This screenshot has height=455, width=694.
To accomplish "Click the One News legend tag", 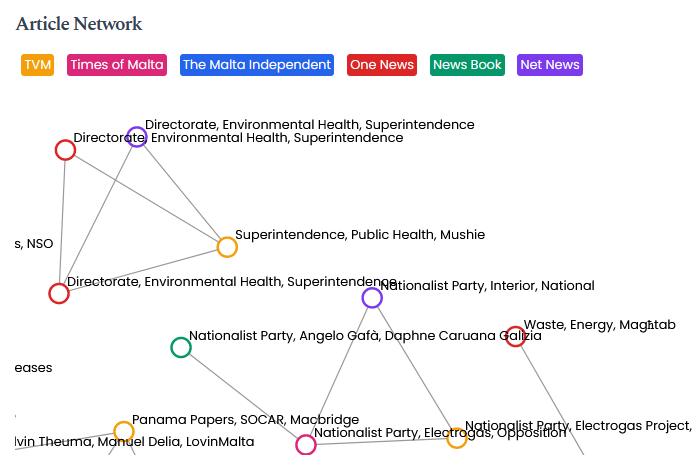I will 382,65.
